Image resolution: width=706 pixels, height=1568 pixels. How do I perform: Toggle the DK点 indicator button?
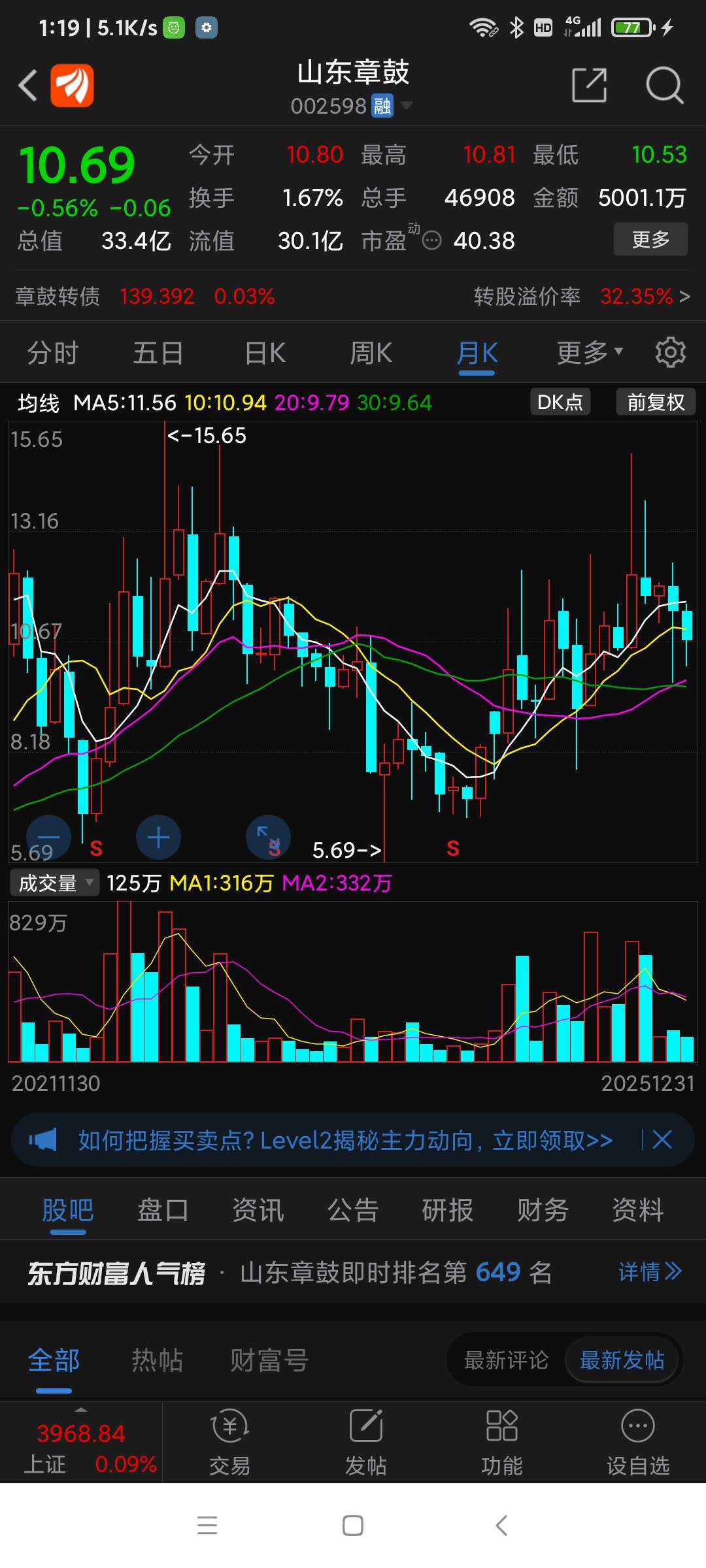click(x=560, y=402)
